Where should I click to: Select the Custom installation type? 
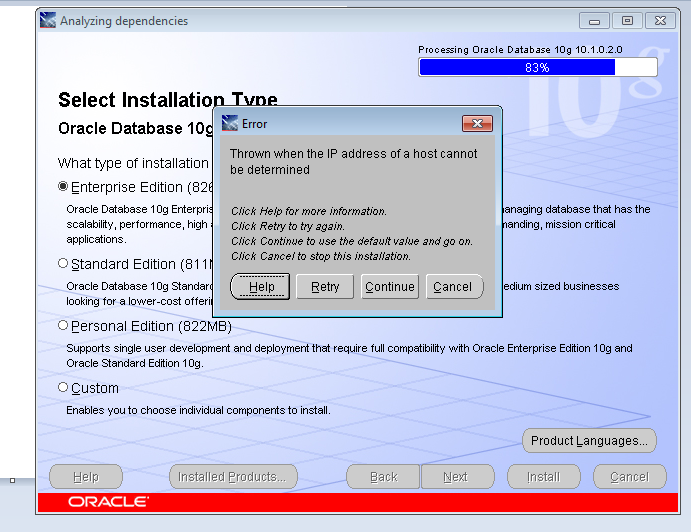64,387
